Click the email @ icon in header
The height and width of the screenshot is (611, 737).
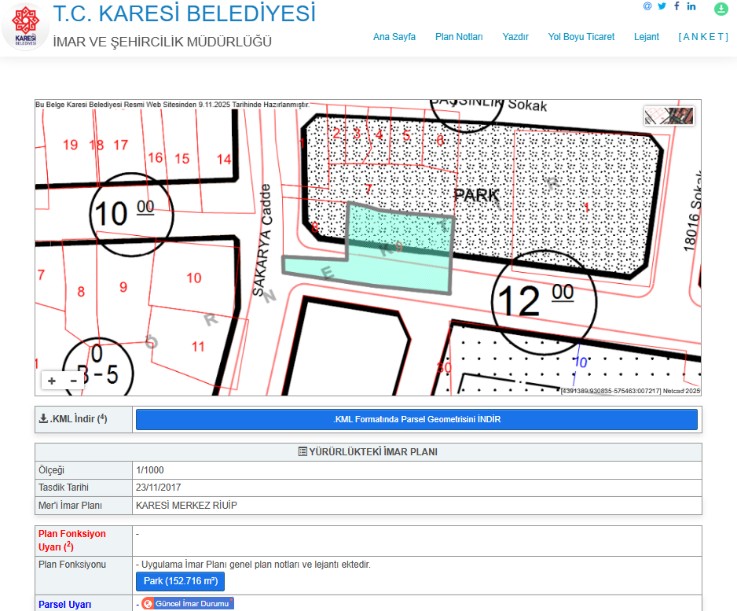pos(647,6)
